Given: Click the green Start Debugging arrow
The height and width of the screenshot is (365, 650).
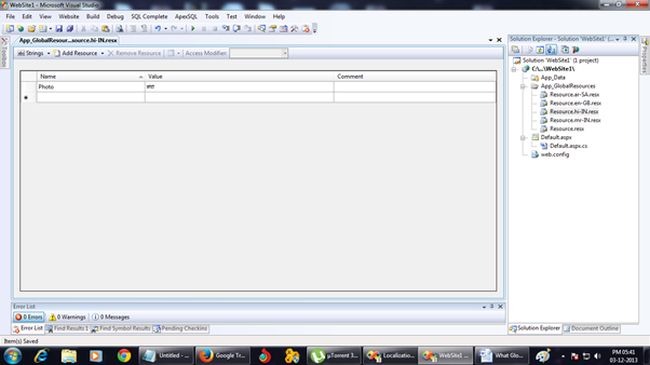Looking at the screenshot, I should (x=193, y=29).
